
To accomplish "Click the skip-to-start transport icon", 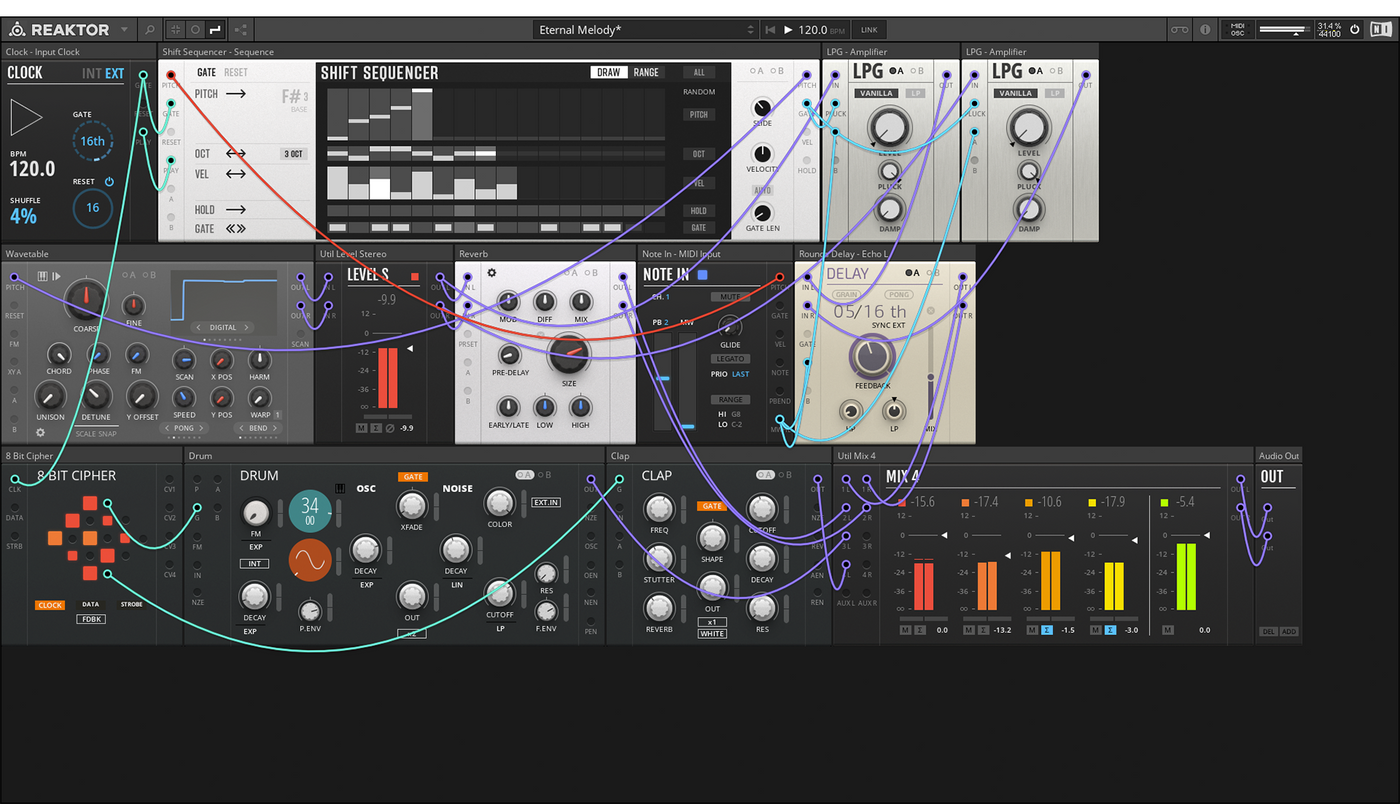I will (770, 30).
